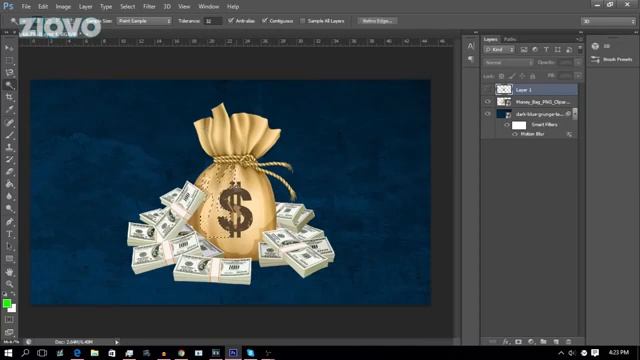The image size is (640, 360).
Task: Click the add layer mask icon
Action: click(518, 342)
